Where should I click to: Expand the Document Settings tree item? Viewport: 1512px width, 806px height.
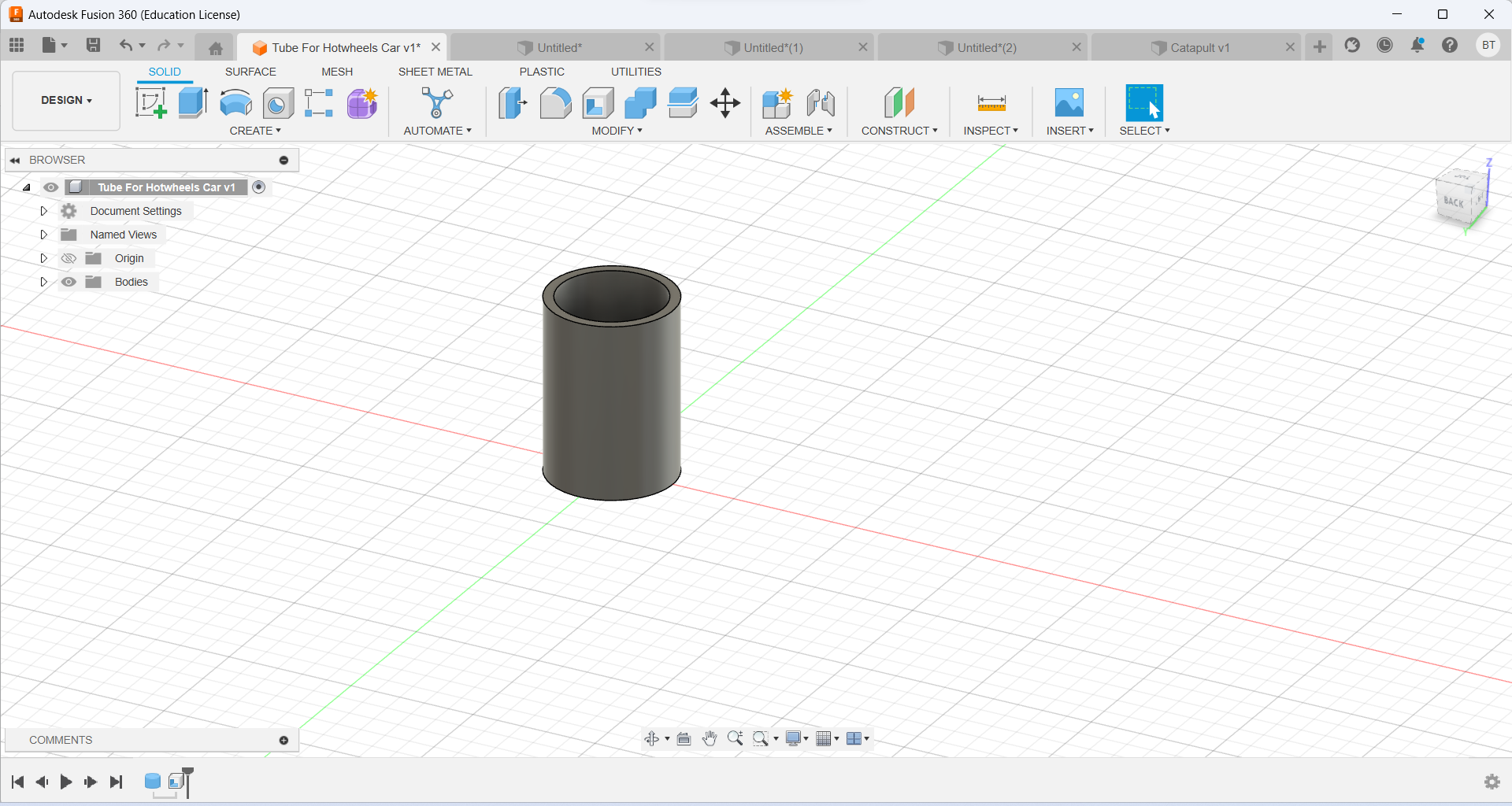point(43,211)
